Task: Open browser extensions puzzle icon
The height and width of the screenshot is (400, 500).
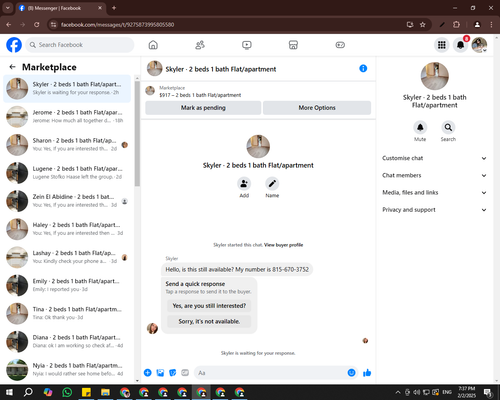Action: (456, 25)
